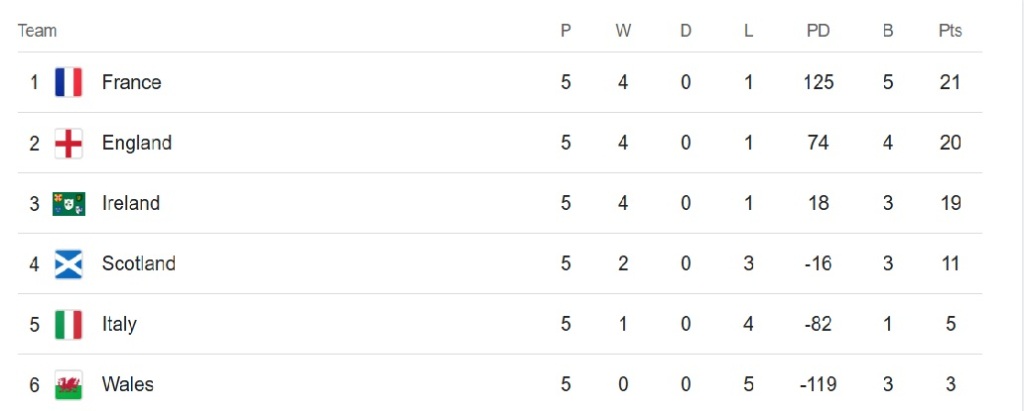
Task: Click the B bonus column header
Action: (888, 31)
